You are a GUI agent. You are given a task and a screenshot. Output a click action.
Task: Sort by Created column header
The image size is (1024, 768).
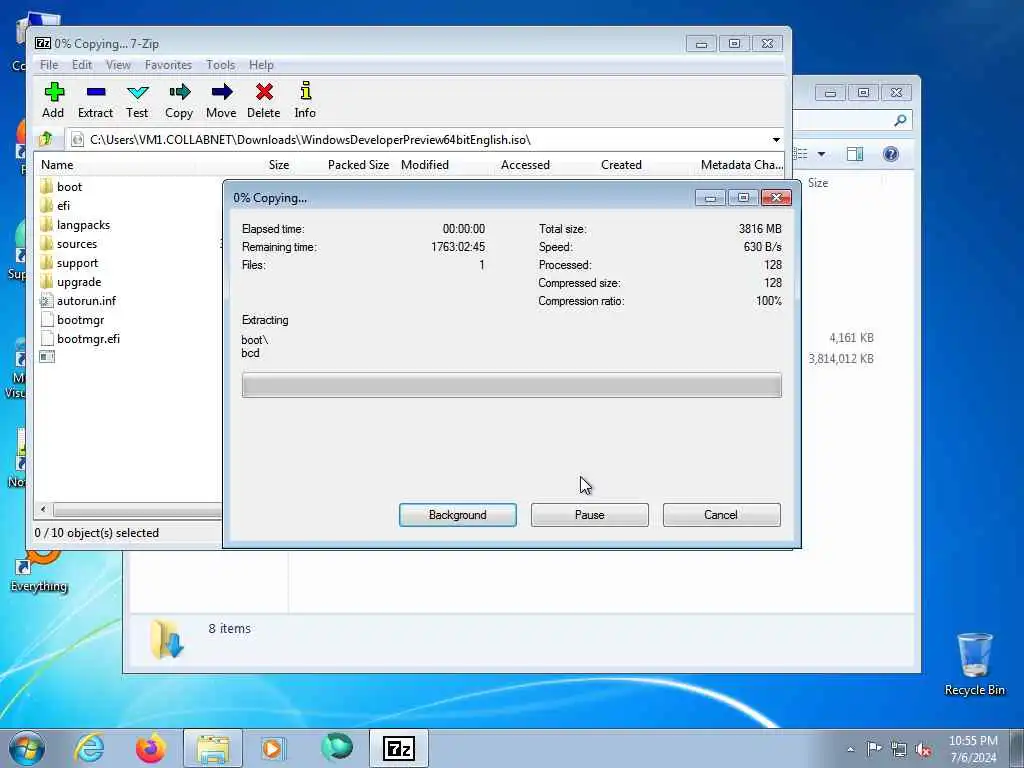[621, 165]
